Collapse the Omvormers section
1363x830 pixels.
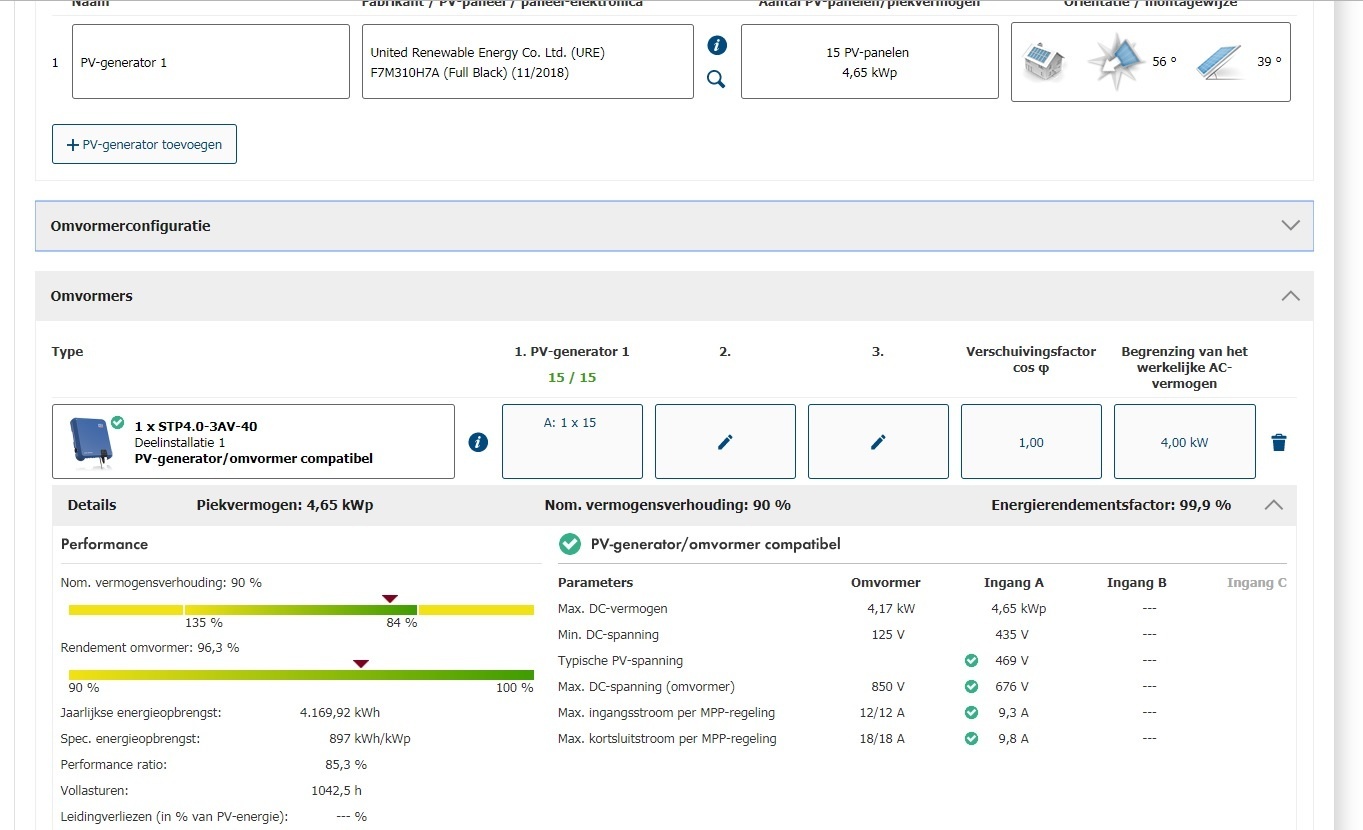[1290, 296]
